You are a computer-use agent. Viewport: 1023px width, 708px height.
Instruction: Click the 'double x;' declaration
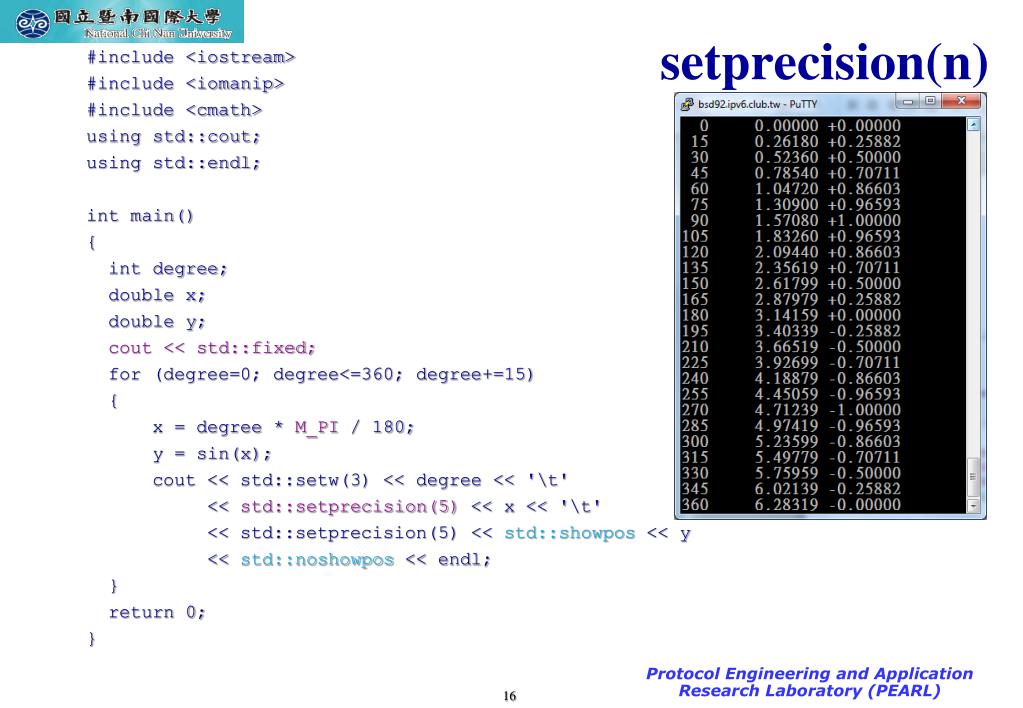[157, 296]
